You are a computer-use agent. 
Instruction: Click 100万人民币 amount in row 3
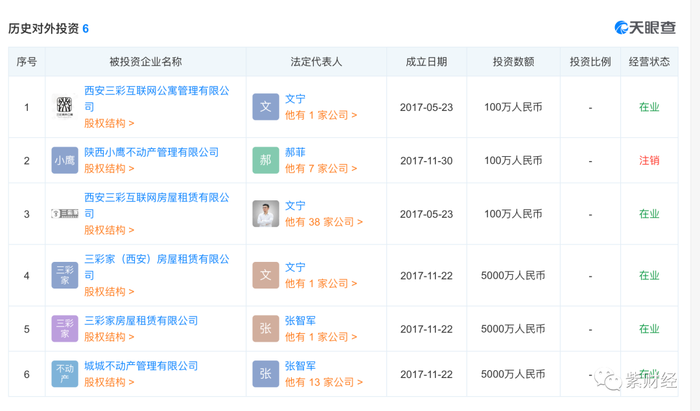point(513,214)
